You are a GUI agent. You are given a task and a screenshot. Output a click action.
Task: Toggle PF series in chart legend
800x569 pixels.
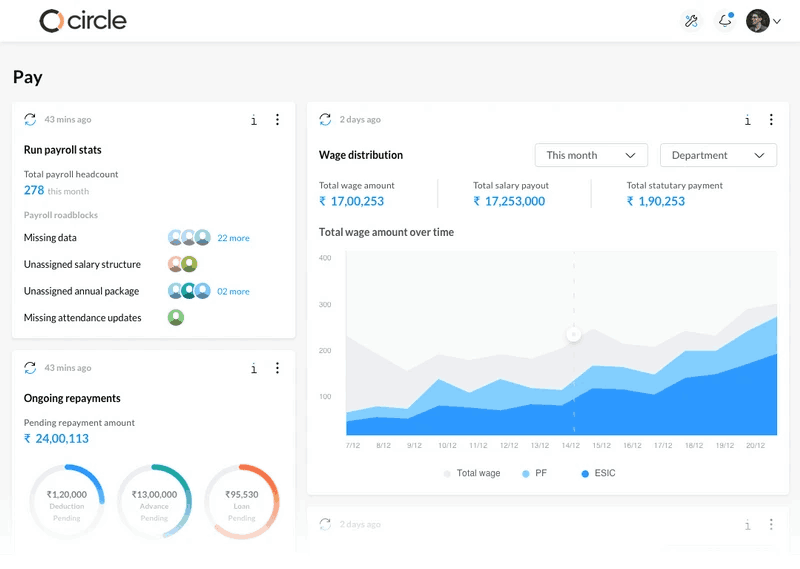[534, 474]
